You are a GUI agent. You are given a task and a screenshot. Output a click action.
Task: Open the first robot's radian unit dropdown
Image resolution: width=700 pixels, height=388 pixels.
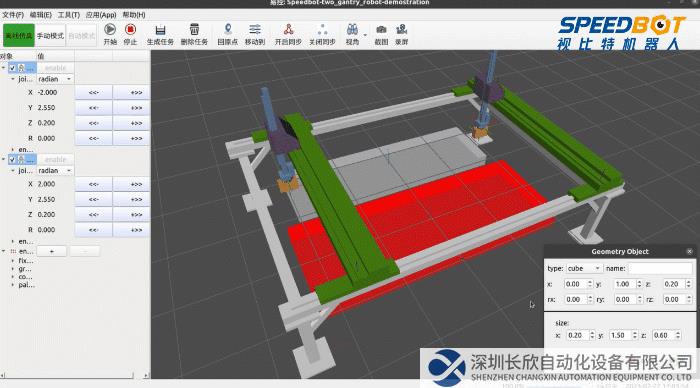pos(55,79)
